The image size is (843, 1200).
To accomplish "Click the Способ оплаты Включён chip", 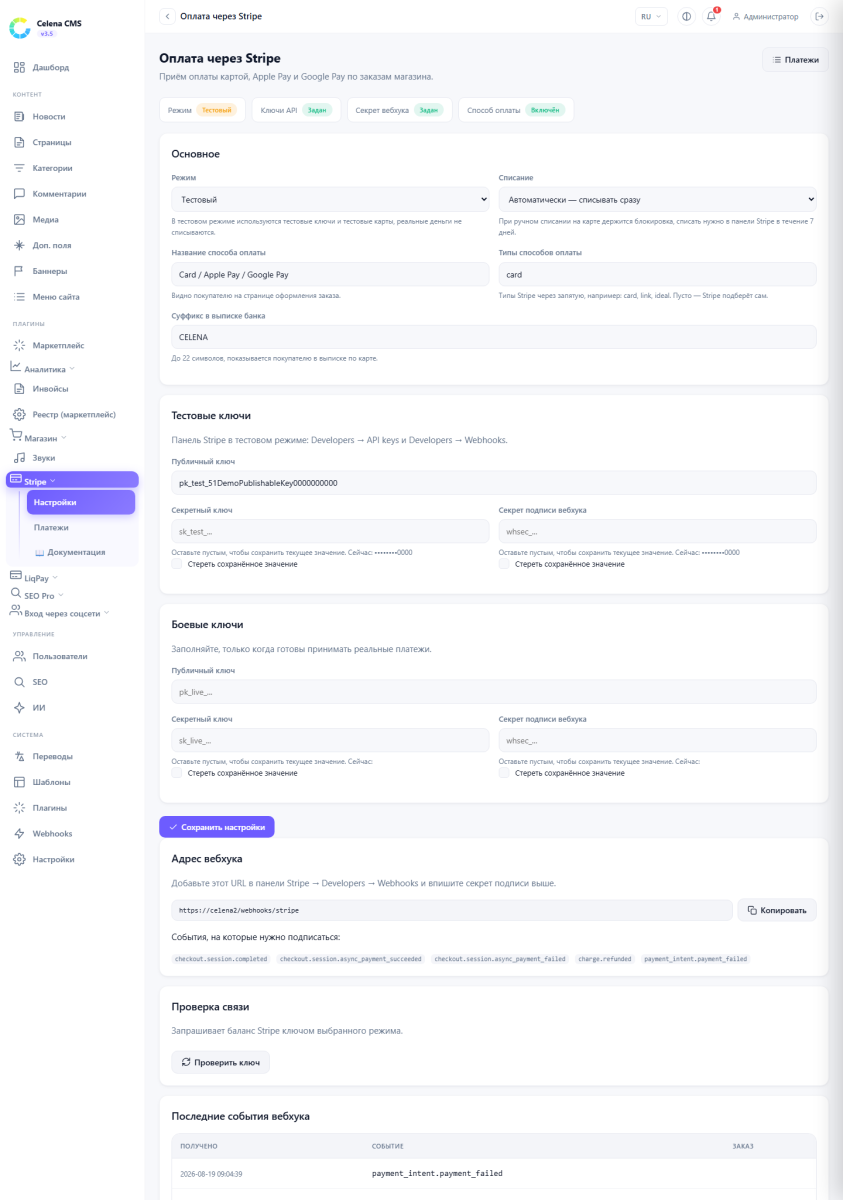I will (516, 110).
